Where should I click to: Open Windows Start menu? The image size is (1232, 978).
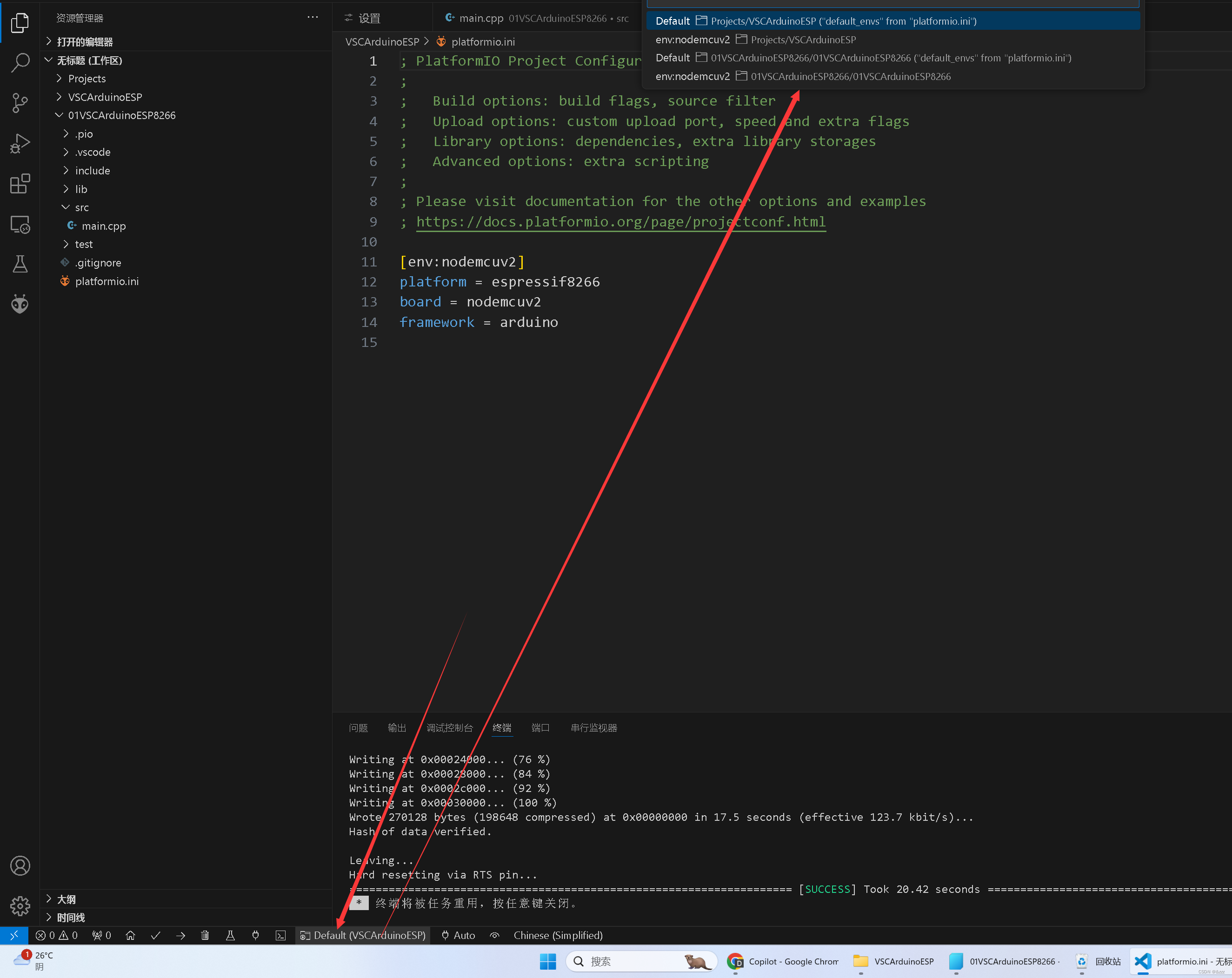coord(547,961)
